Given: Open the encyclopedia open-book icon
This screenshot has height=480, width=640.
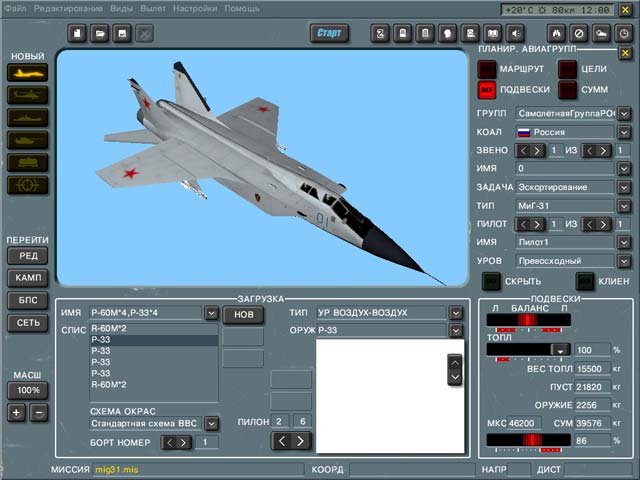Looking at the screenshot, I should 493,33.
